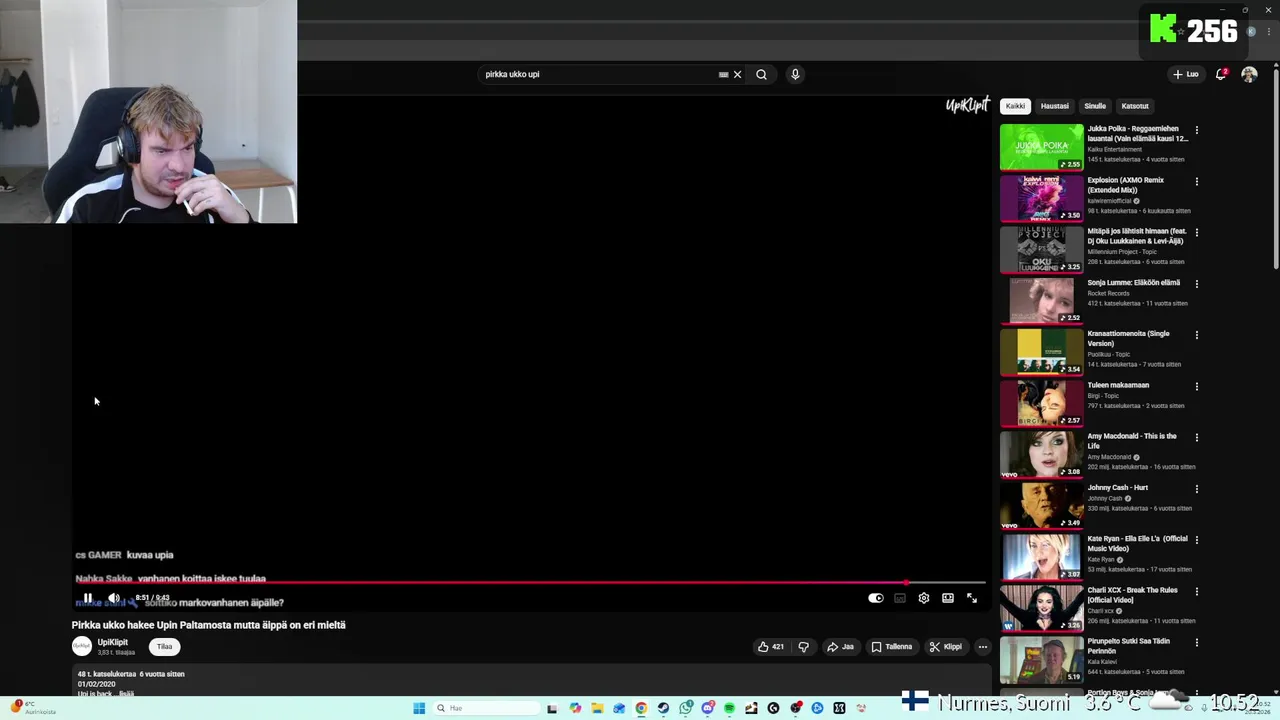Open the Johnny Cash - Hurt video title
The width and height of the screenshot is (1280, 720).
point(1118,488)
